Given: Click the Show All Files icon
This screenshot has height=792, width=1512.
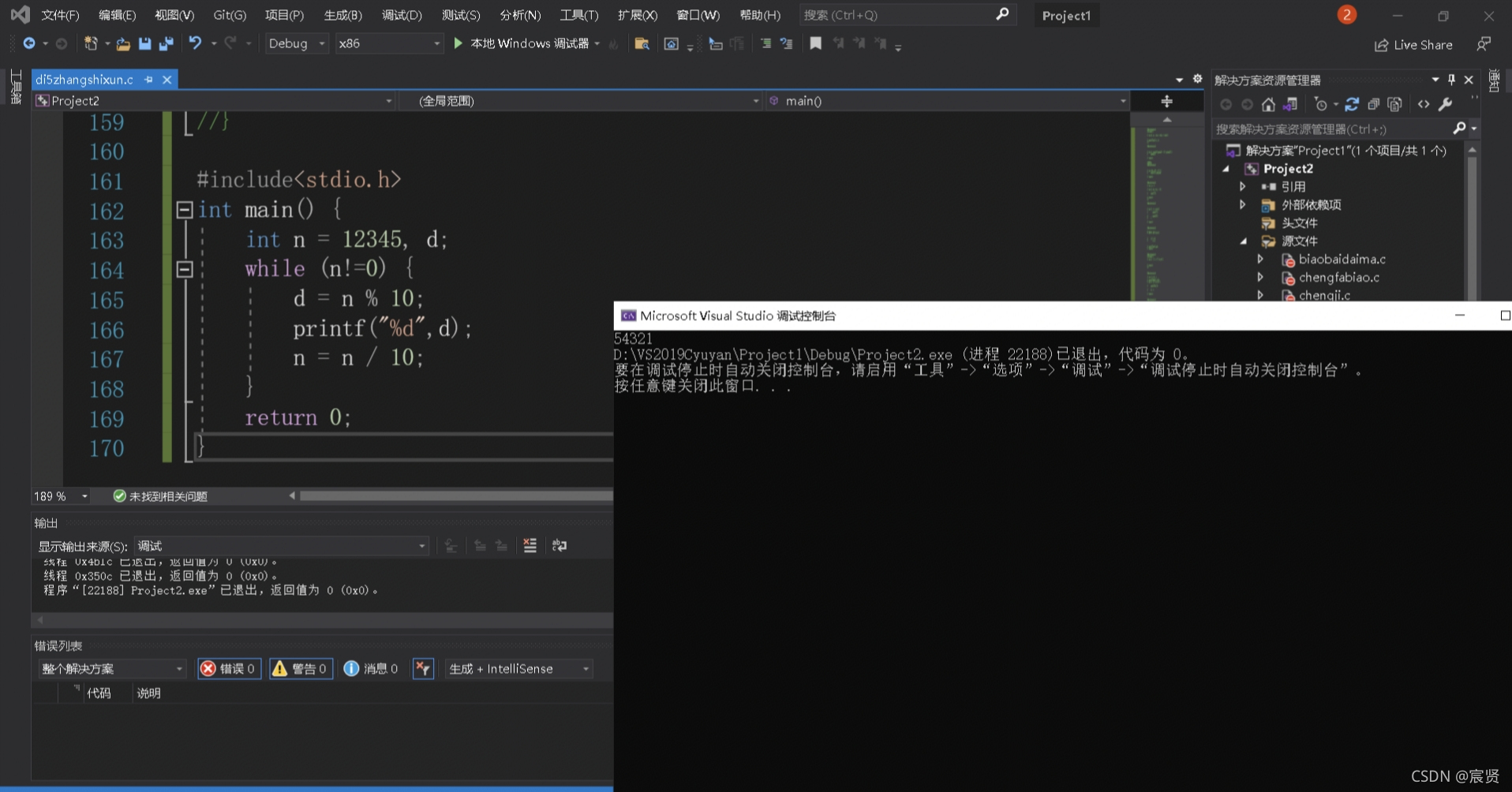Looking at the screenshot, I should pyautogui.click(x=1394, y=104).
